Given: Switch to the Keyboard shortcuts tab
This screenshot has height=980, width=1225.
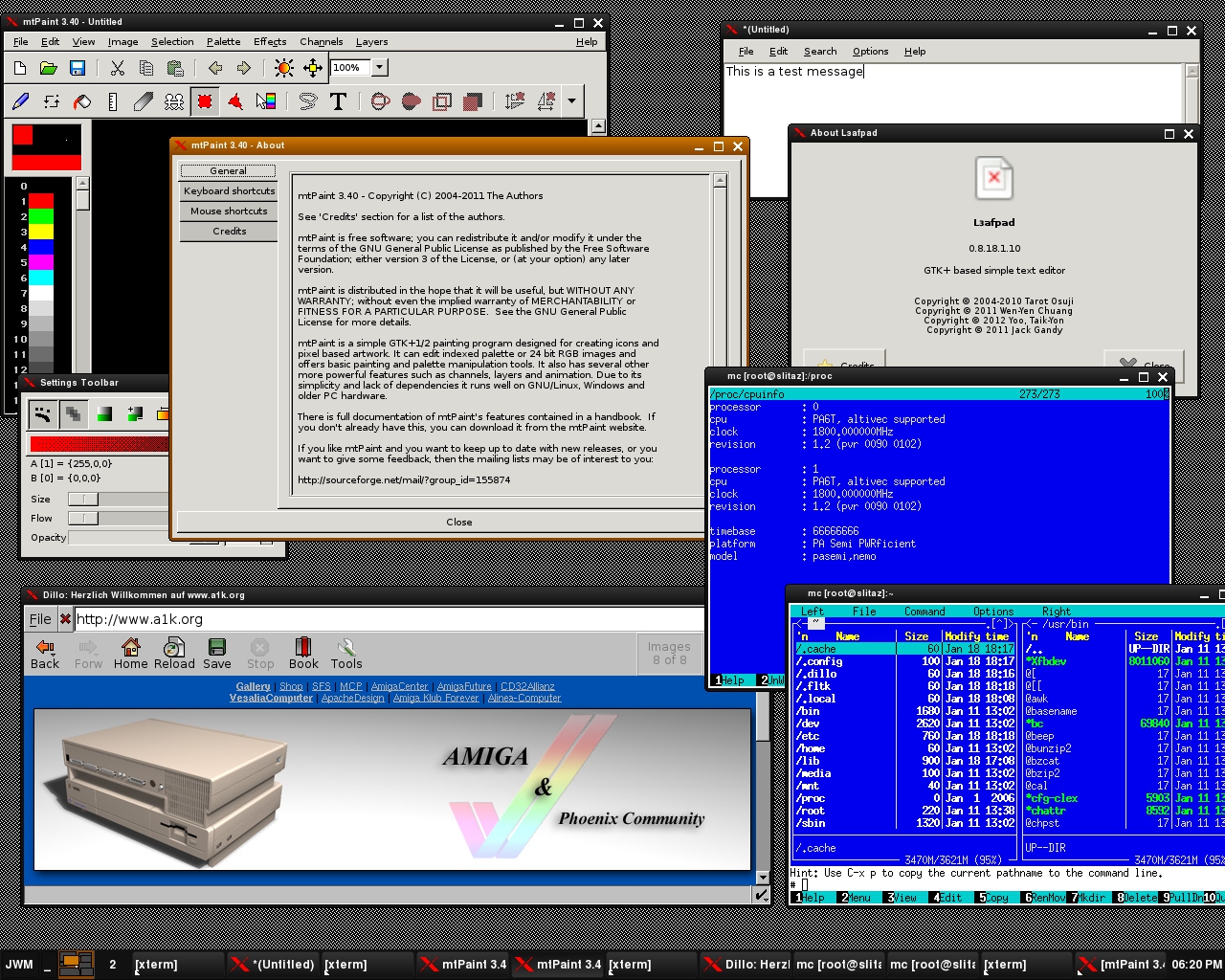Looking at the screenshot, I should tap(229, 191).
